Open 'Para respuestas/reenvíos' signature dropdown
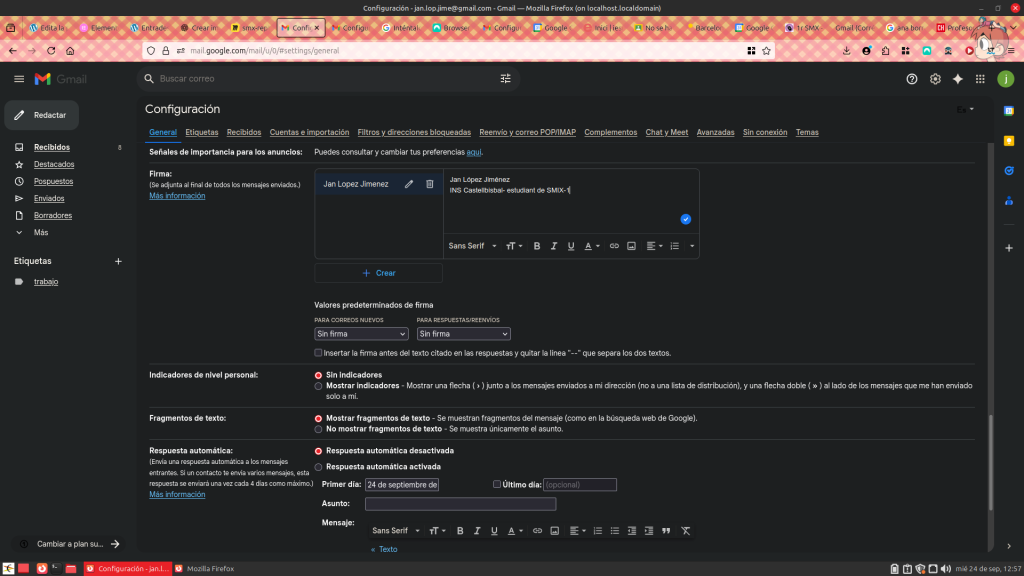Screen dimensions: 1024x576 [463, 334]
